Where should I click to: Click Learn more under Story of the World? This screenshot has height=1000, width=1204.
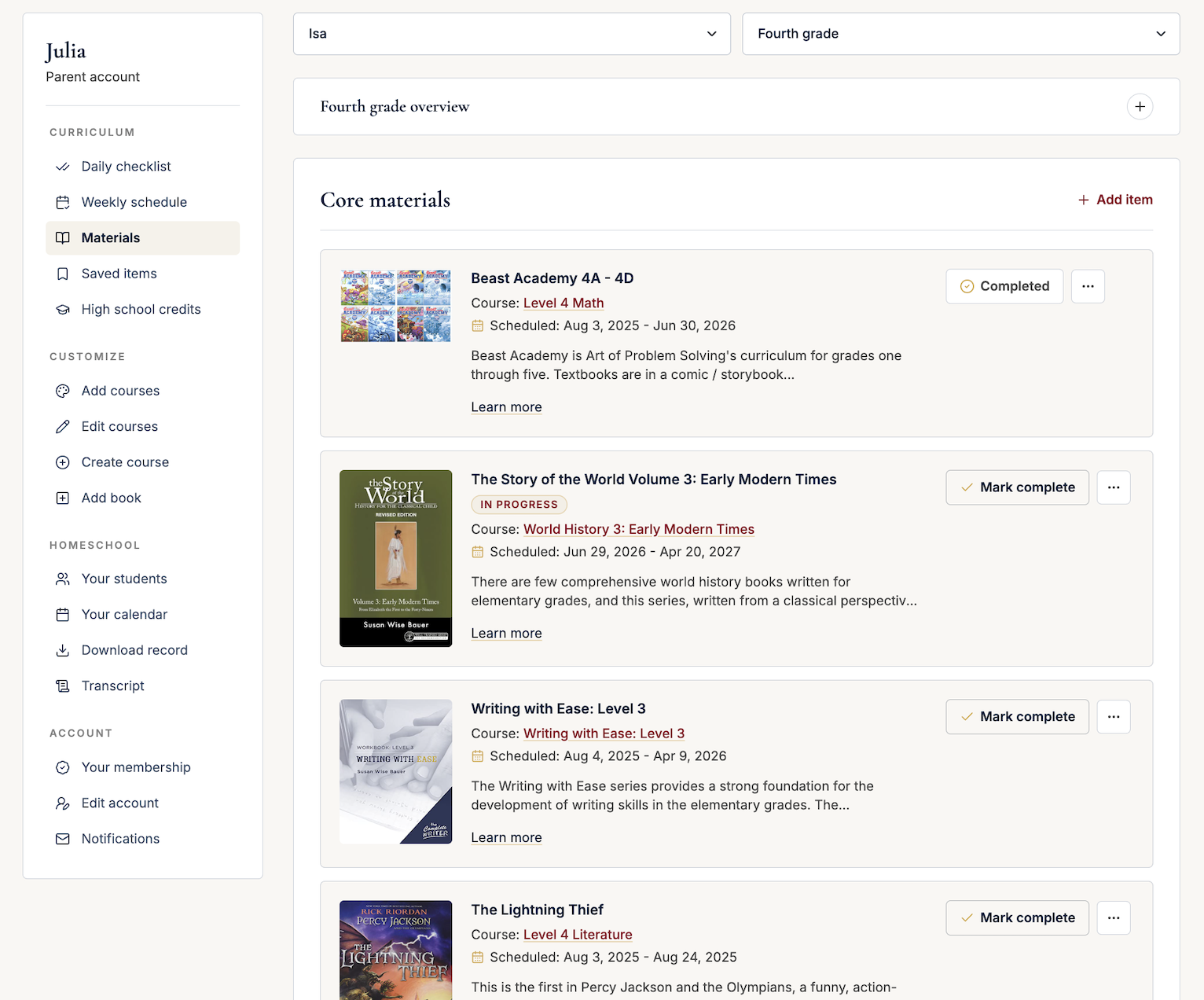[x=506, y=634]
